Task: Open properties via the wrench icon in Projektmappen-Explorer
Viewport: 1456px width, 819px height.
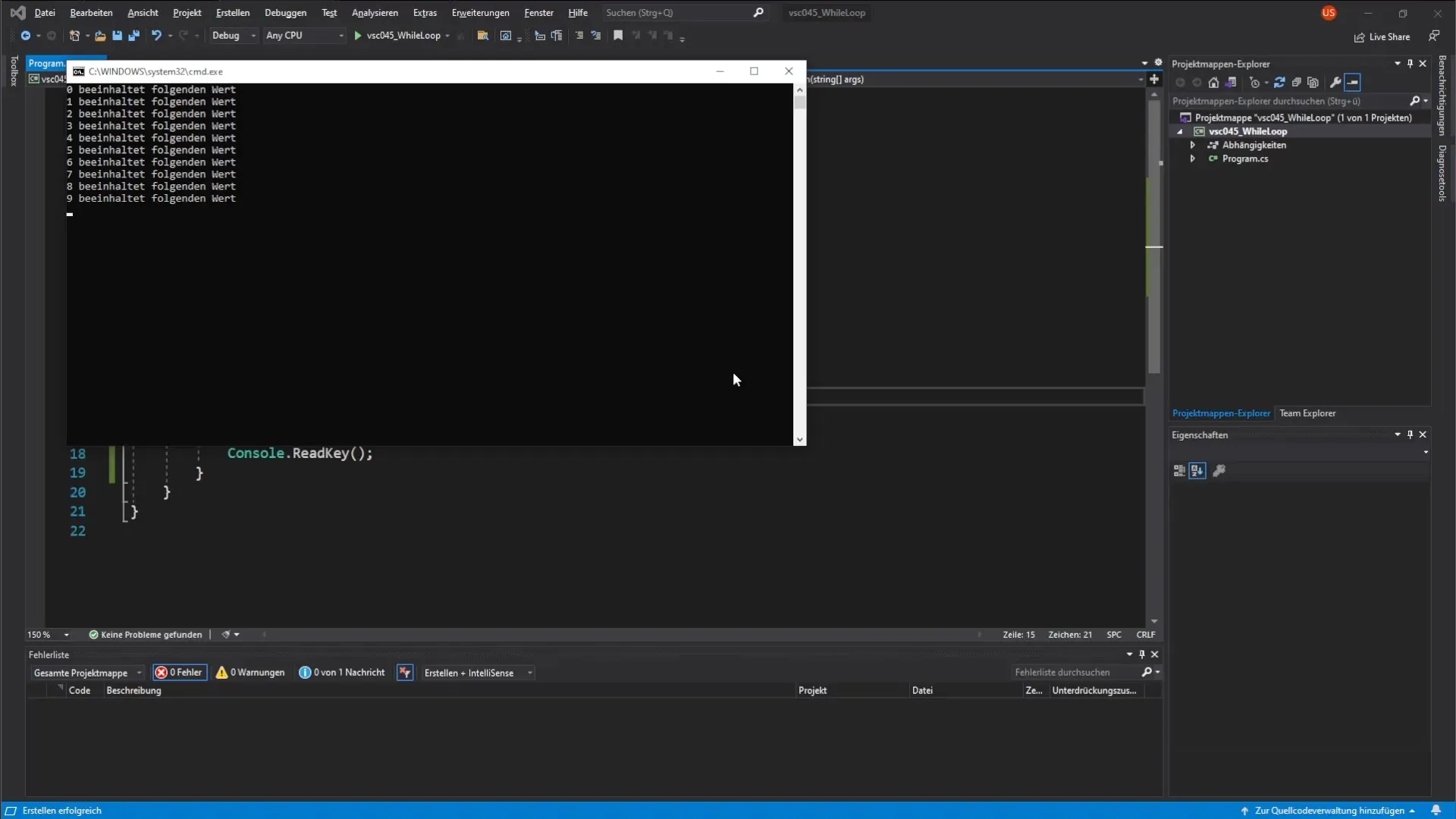Action: [x=1335, y=83]
